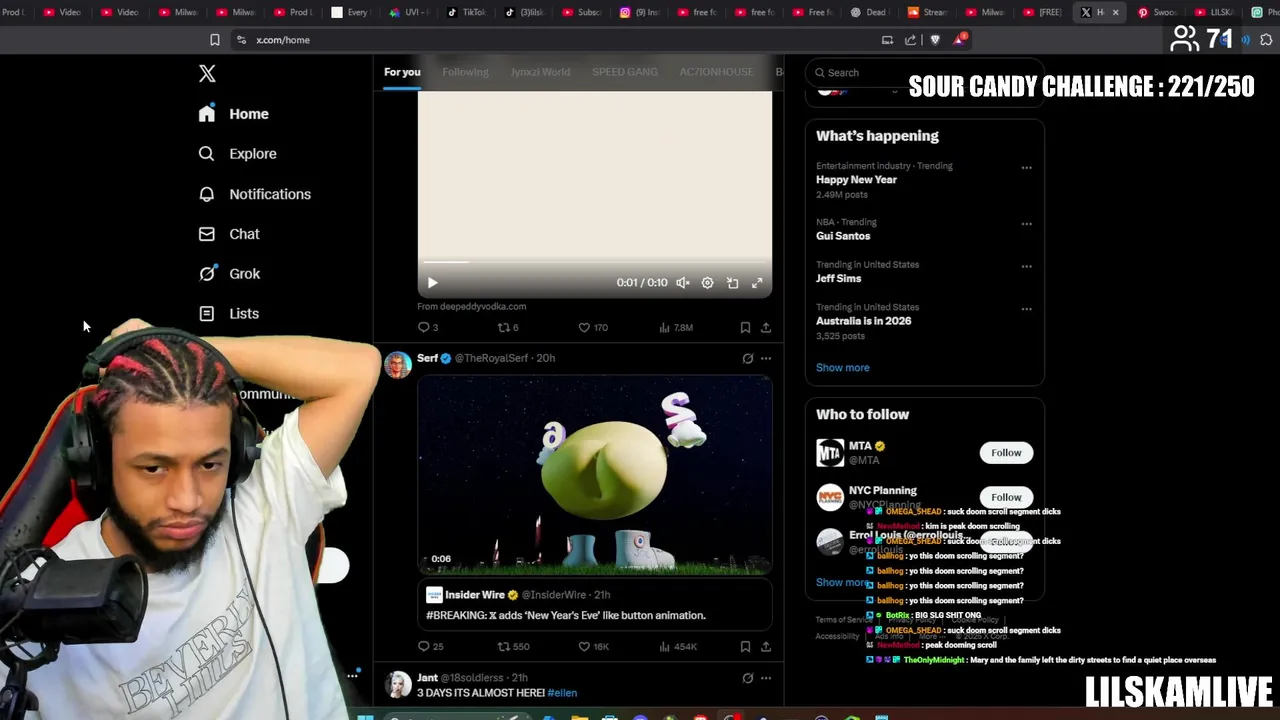Open the Windows Start button
This screenshot has width=1280, height=720.
[365, 716]
